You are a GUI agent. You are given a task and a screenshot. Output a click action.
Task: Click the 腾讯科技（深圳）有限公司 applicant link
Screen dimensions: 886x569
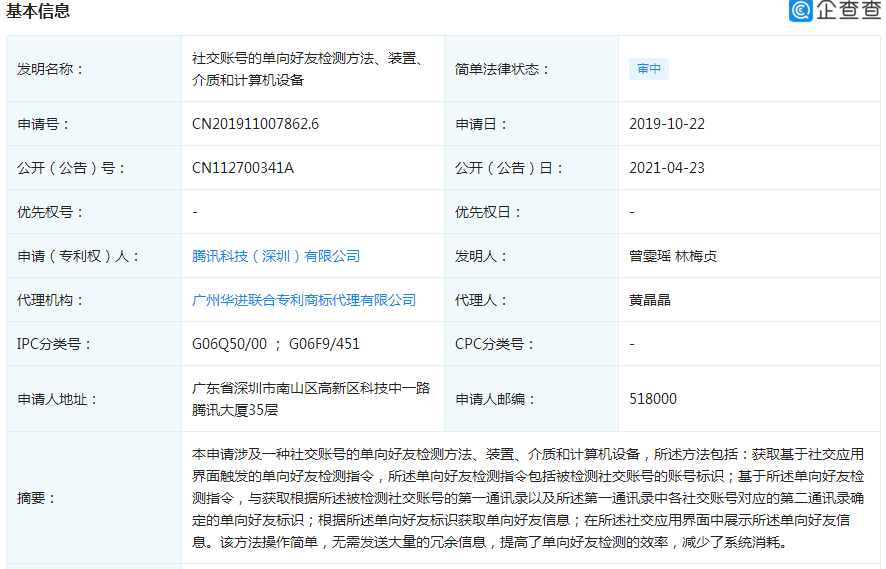click(276, 256)
